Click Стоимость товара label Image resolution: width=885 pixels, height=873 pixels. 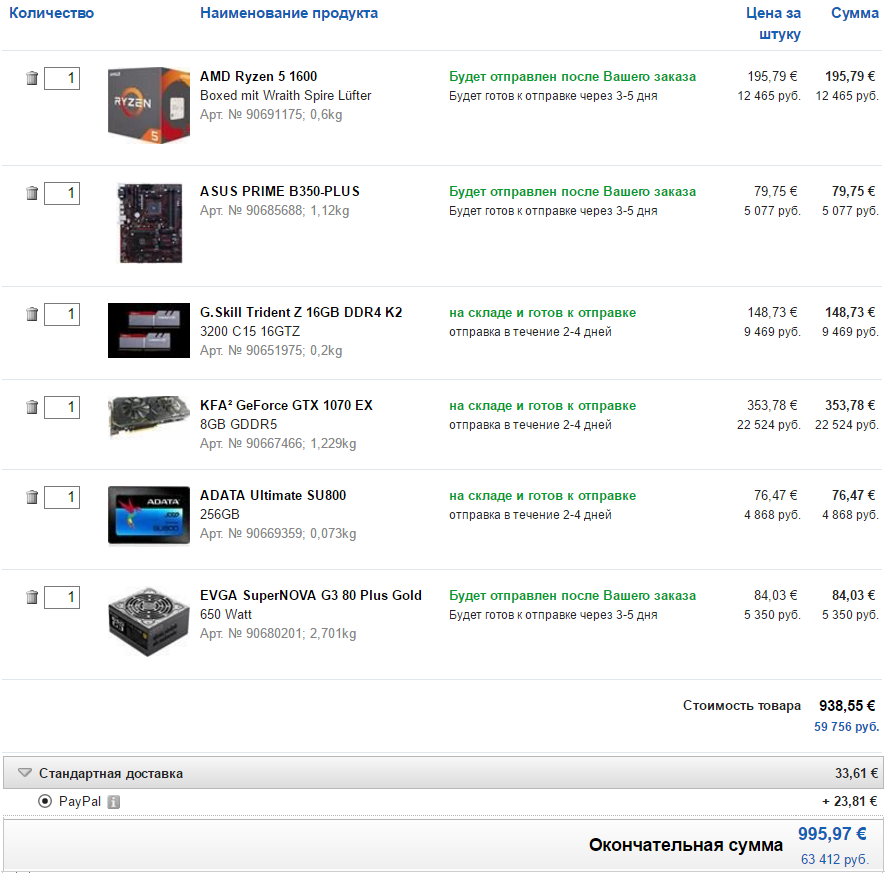tap(742, 705)
